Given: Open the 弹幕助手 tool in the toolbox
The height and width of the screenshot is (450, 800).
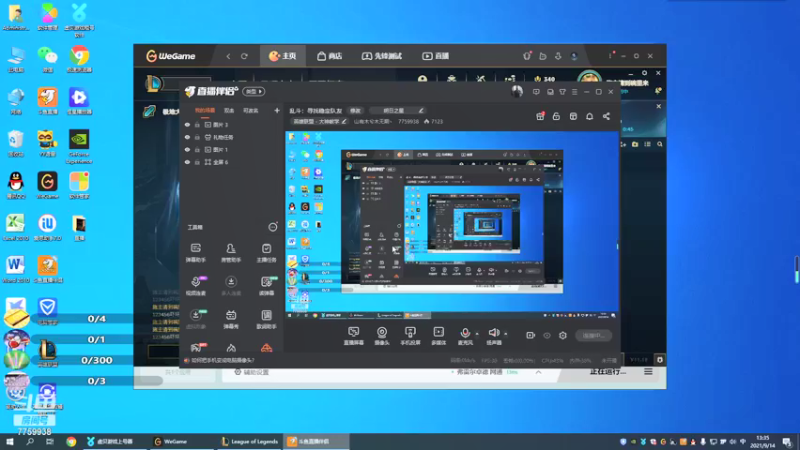Looking at the screenshot, I should click(x=195, y=253).
